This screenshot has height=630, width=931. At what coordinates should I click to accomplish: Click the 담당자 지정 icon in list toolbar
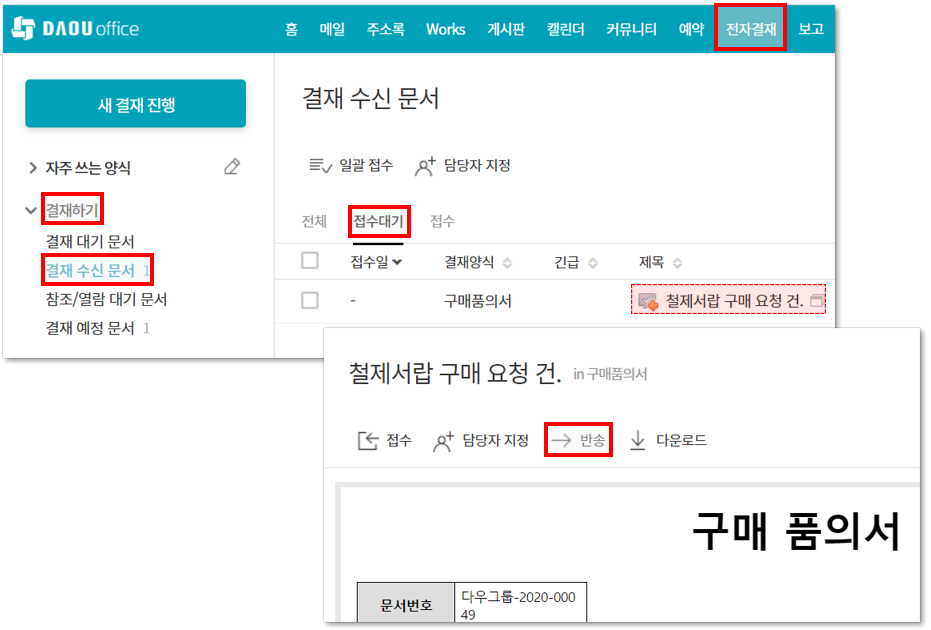426,166
